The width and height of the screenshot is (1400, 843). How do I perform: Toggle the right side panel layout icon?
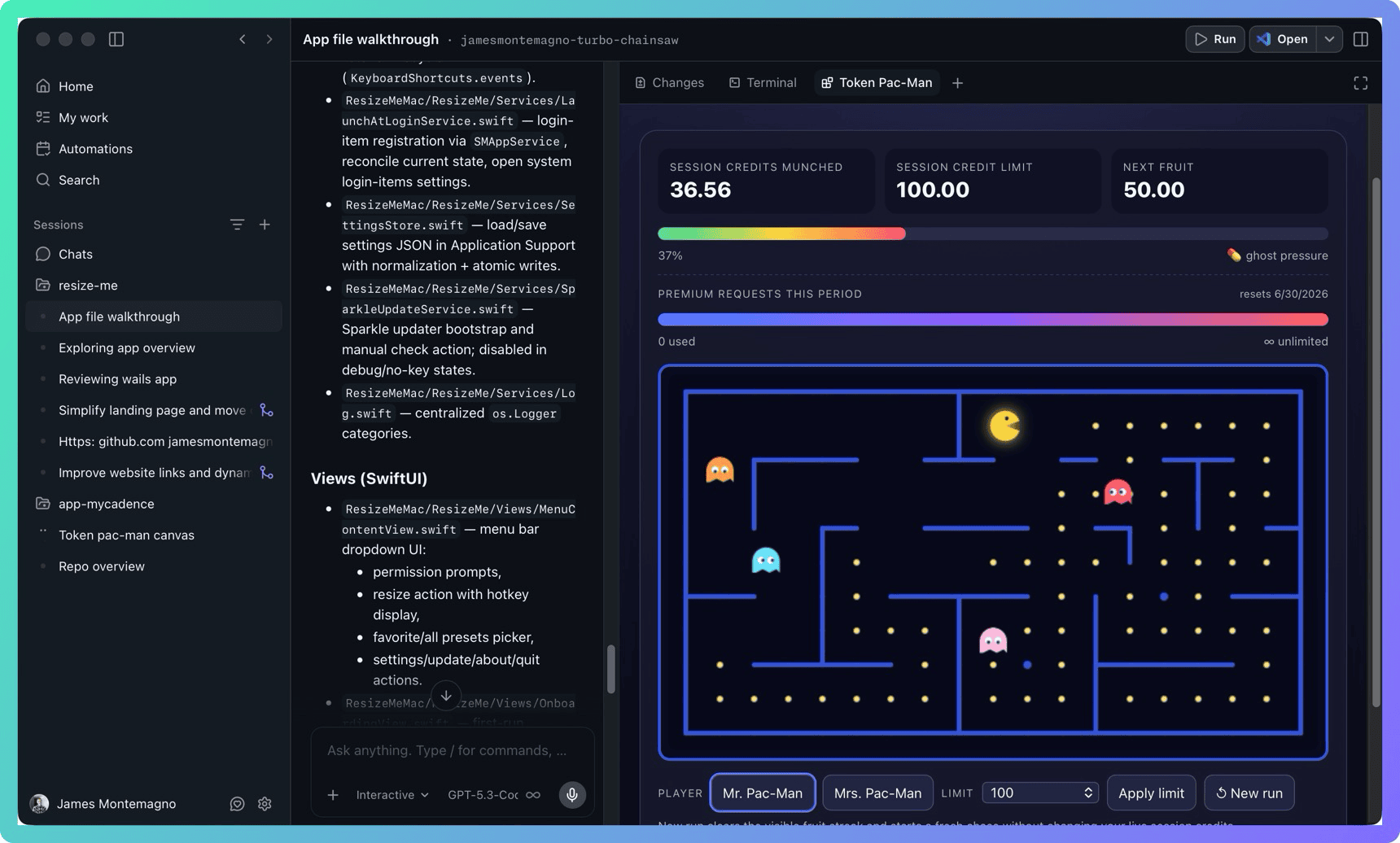pyautogui.click(x=1361, y=39)
